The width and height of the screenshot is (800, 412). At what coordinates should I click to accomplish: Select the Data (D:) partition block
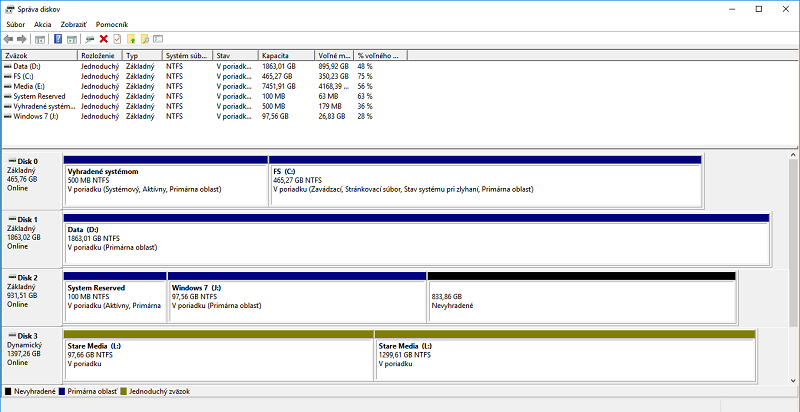[x=416, y=240]
